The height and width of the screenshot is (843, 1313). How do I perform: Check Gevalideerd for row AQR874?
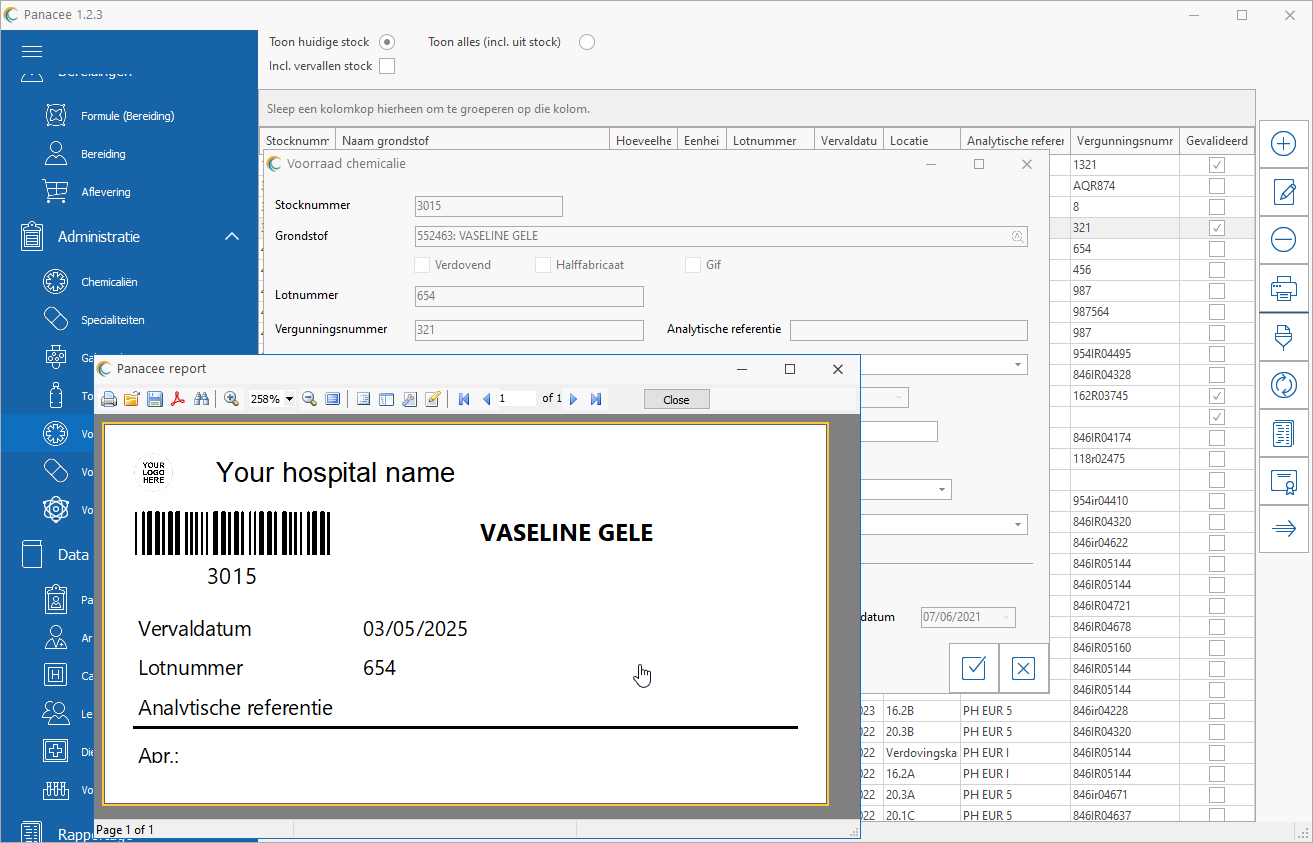(1217, 186)
